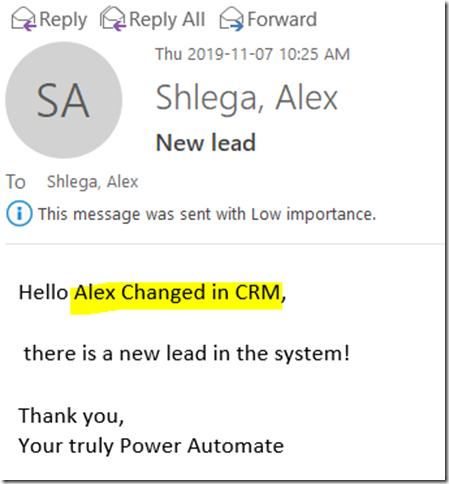Click the line about a new lead in the system
Image resolution: width=449 pixels, height=484 pixels.
187,354
